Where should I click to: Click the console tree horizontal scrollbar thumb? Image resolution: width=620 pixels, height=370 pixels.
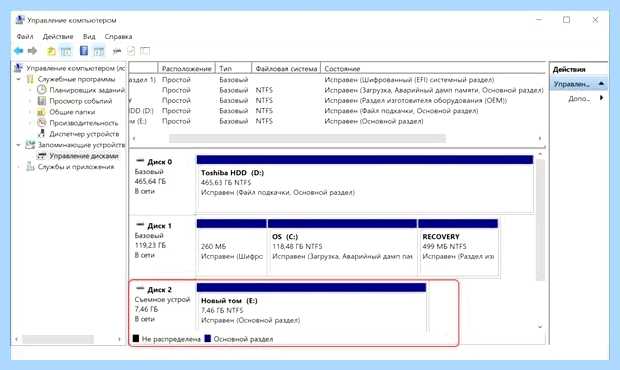click(58, 339)
